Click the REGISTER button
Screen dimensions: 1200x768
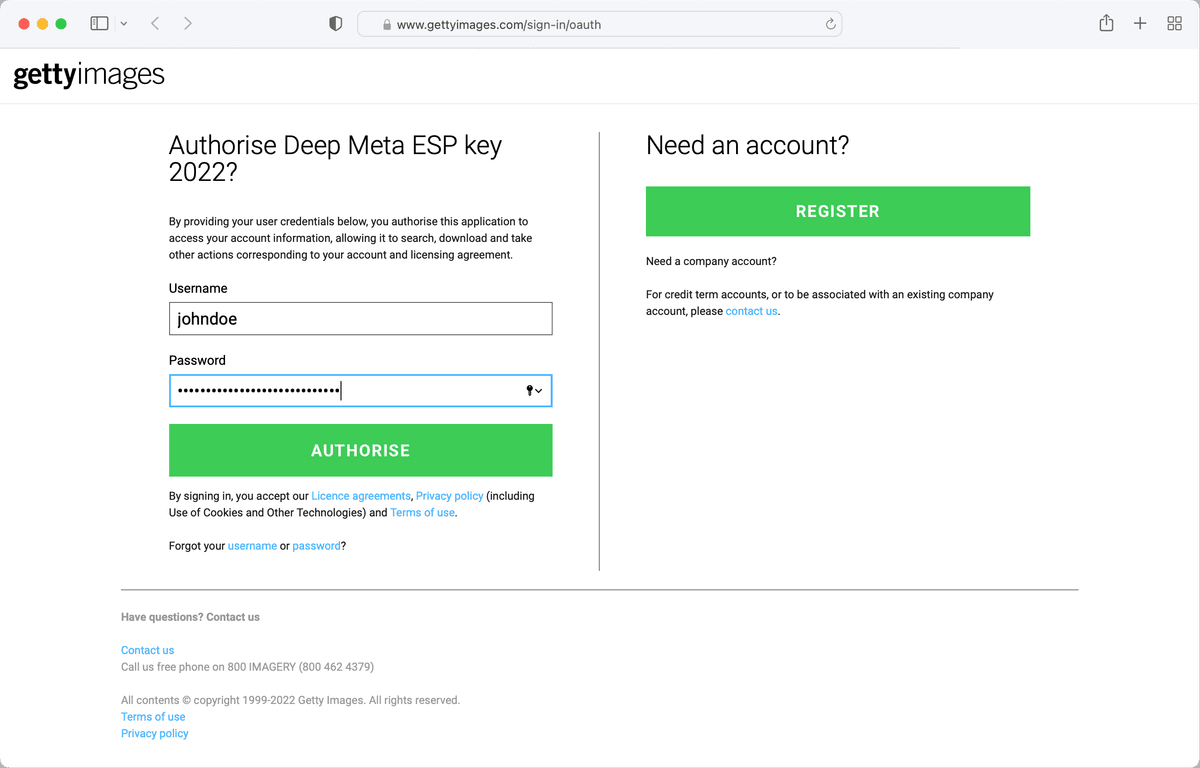click(x=838, y=211)
